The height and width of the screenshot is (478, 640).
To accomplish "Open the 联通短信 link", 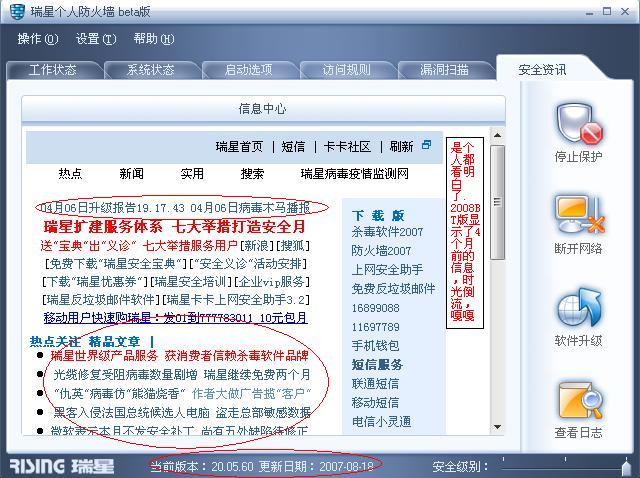I will point(376,383).
